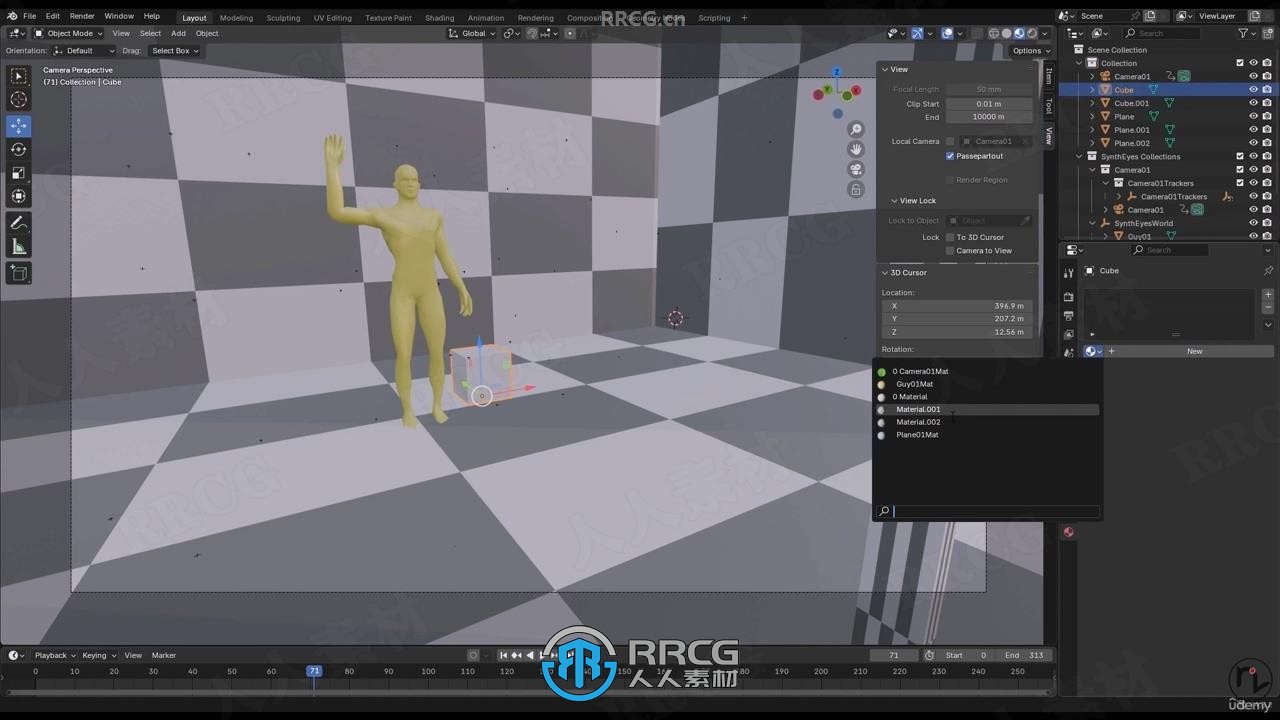The width and height of the screenshot is (1280, 720).
Task: Activate the Move tool
Action: (x=19, y=126)
